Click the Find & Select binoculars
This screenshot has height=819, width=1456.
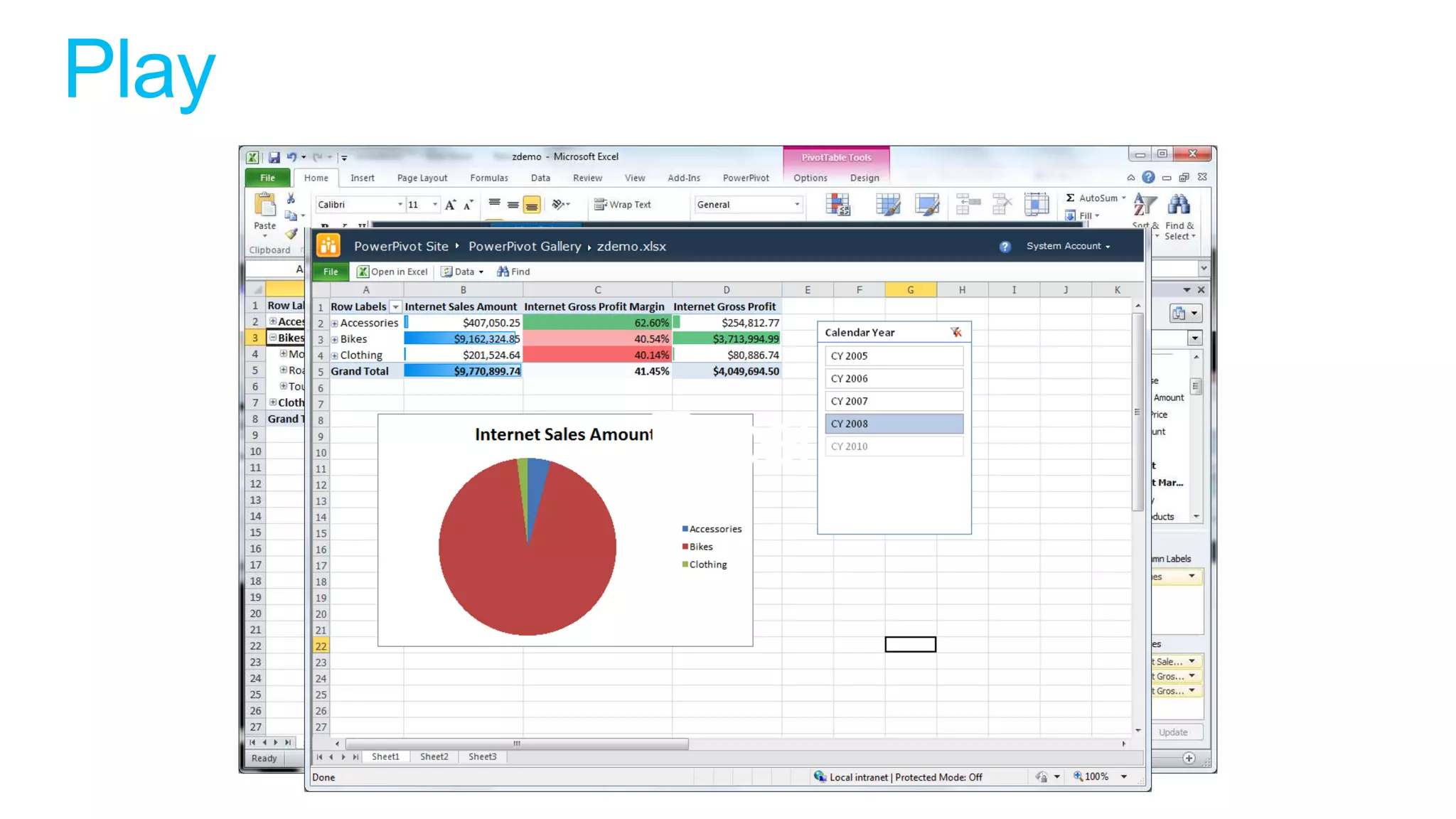1179,205
